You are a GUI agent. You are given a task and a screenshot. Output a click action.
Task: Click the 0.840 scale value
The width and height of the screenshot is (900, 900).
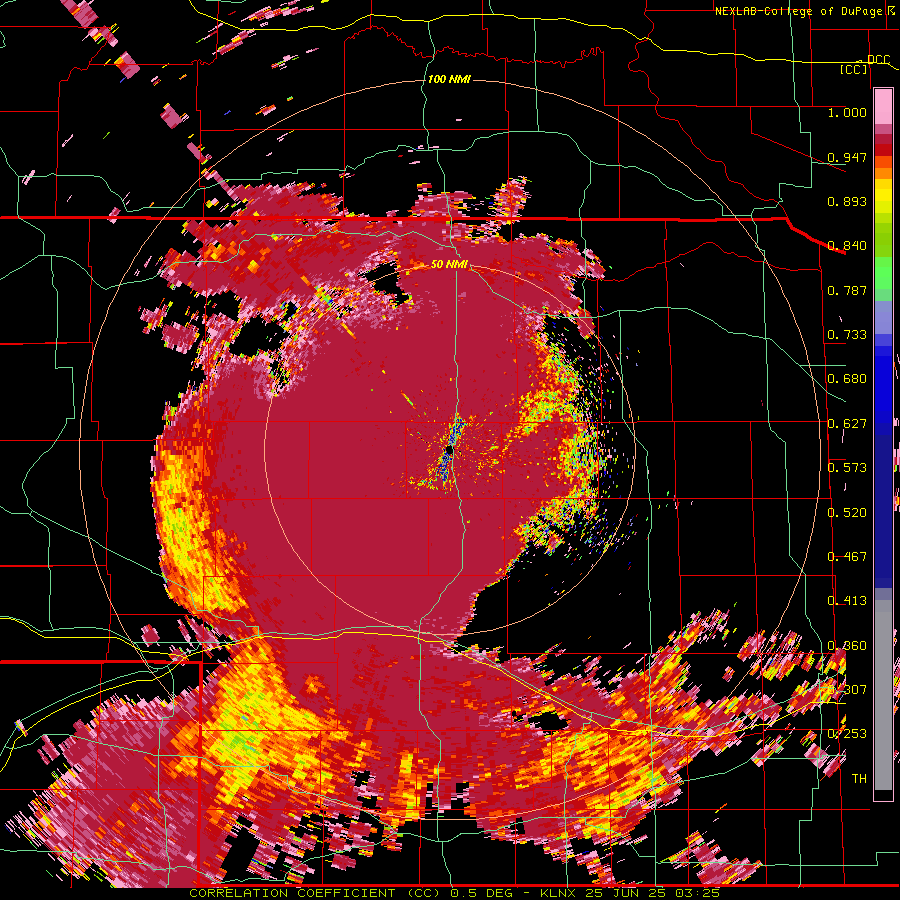[847, 246]
